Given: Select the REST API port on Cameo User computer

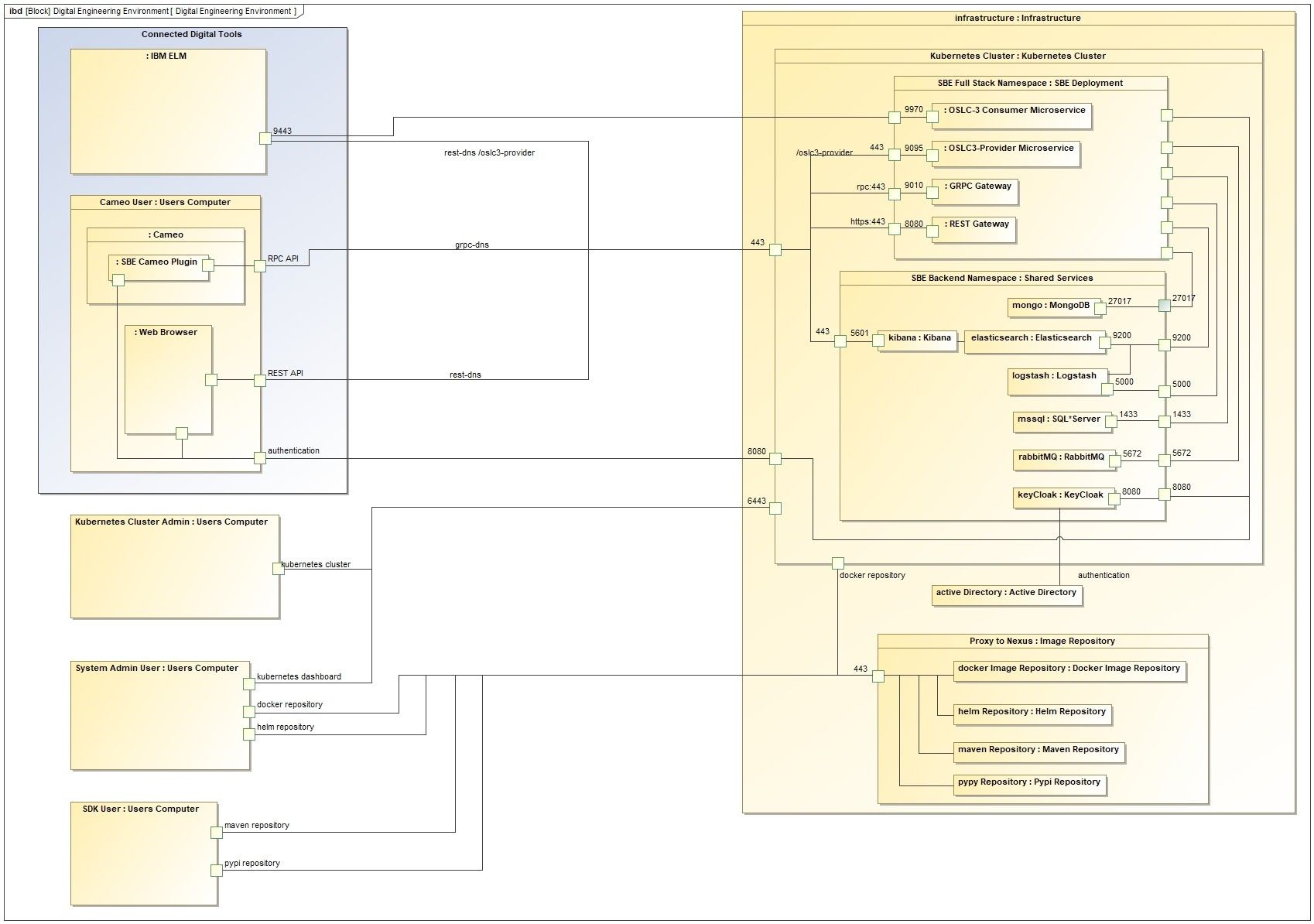Looking at the screenshot, I should [259, 379].
